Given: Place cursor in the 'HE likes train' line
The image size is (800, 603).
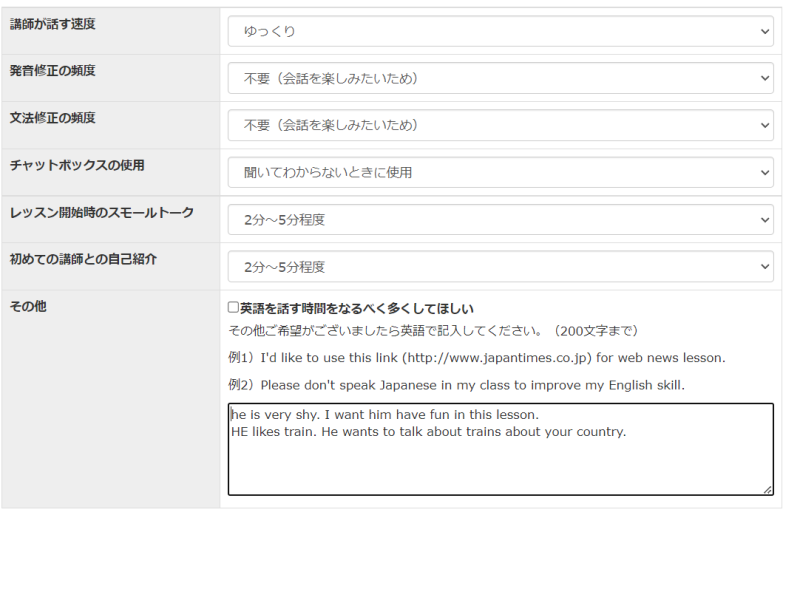Looking at the screenshot, I should (428, 432).
